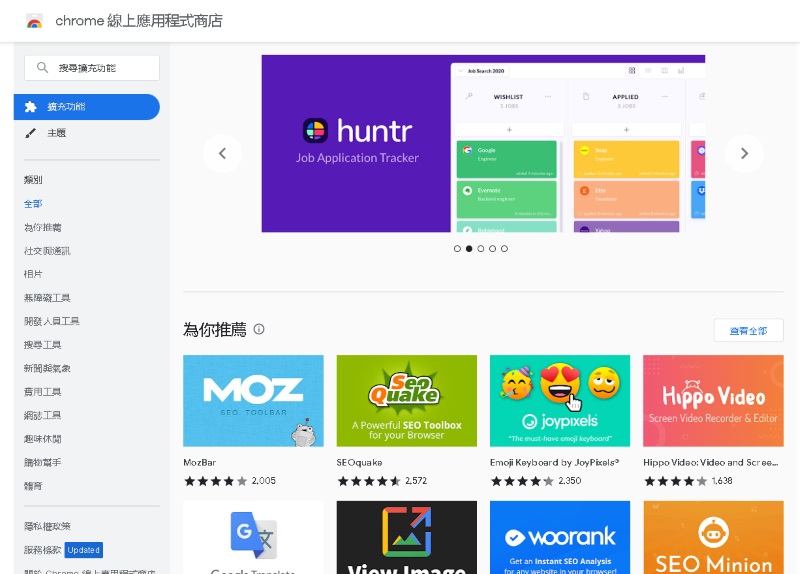Click the paintbrush themes icon
Image resolution: width=800 pixels, height=574 pixels.
pos(31,133)
